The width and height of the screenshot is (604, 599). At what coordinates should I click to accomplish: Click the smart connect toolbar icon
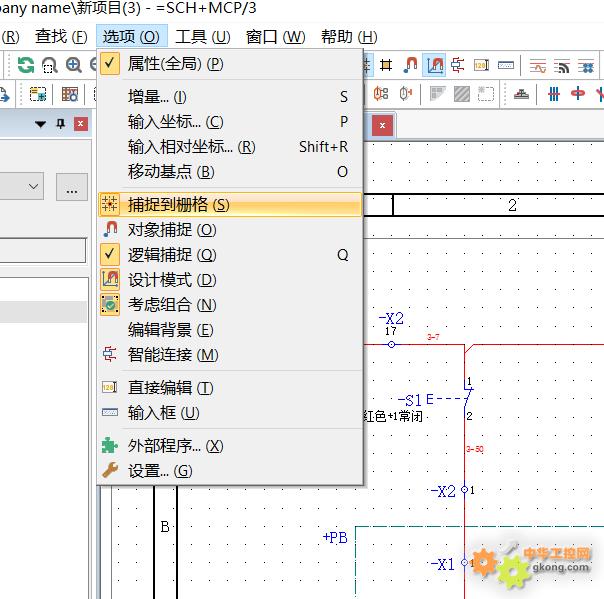coord(458,65)
